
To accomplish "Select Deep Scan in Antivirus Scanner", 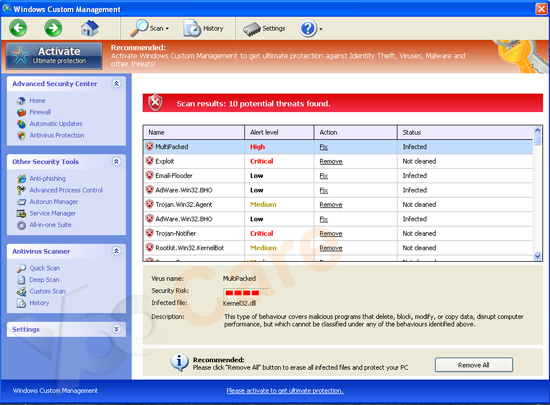I will click(44, 280).
